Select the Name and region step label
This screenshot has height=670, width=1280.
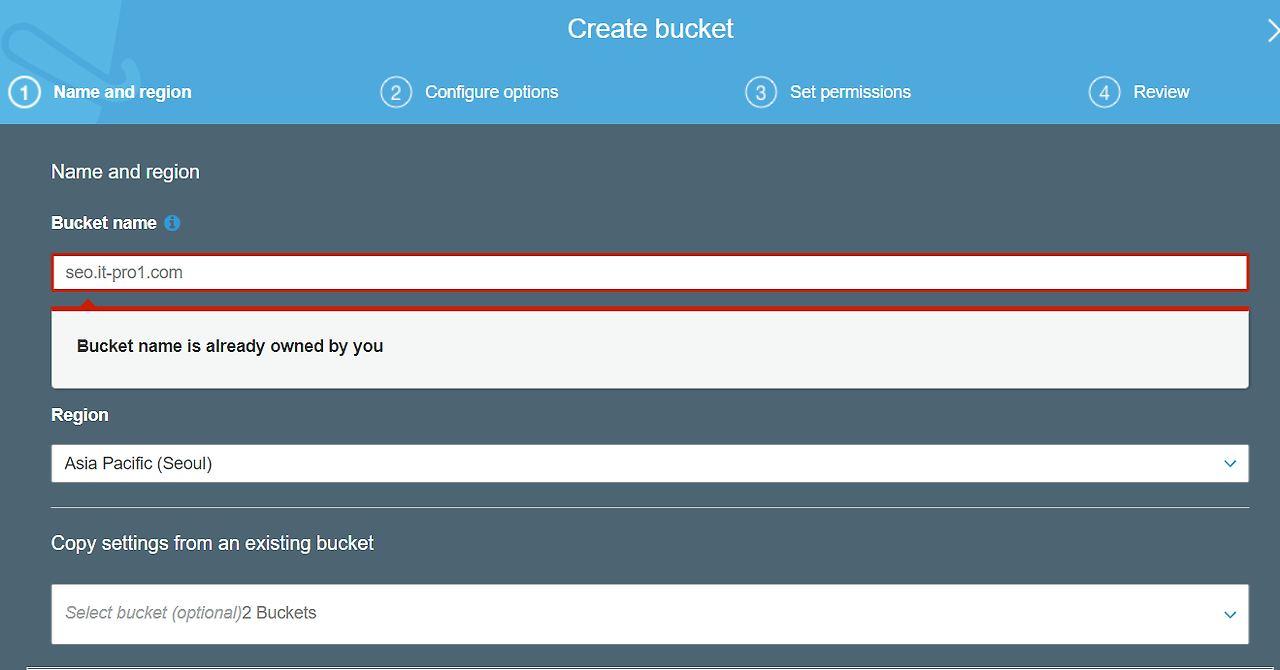click(x=122, y=92)
